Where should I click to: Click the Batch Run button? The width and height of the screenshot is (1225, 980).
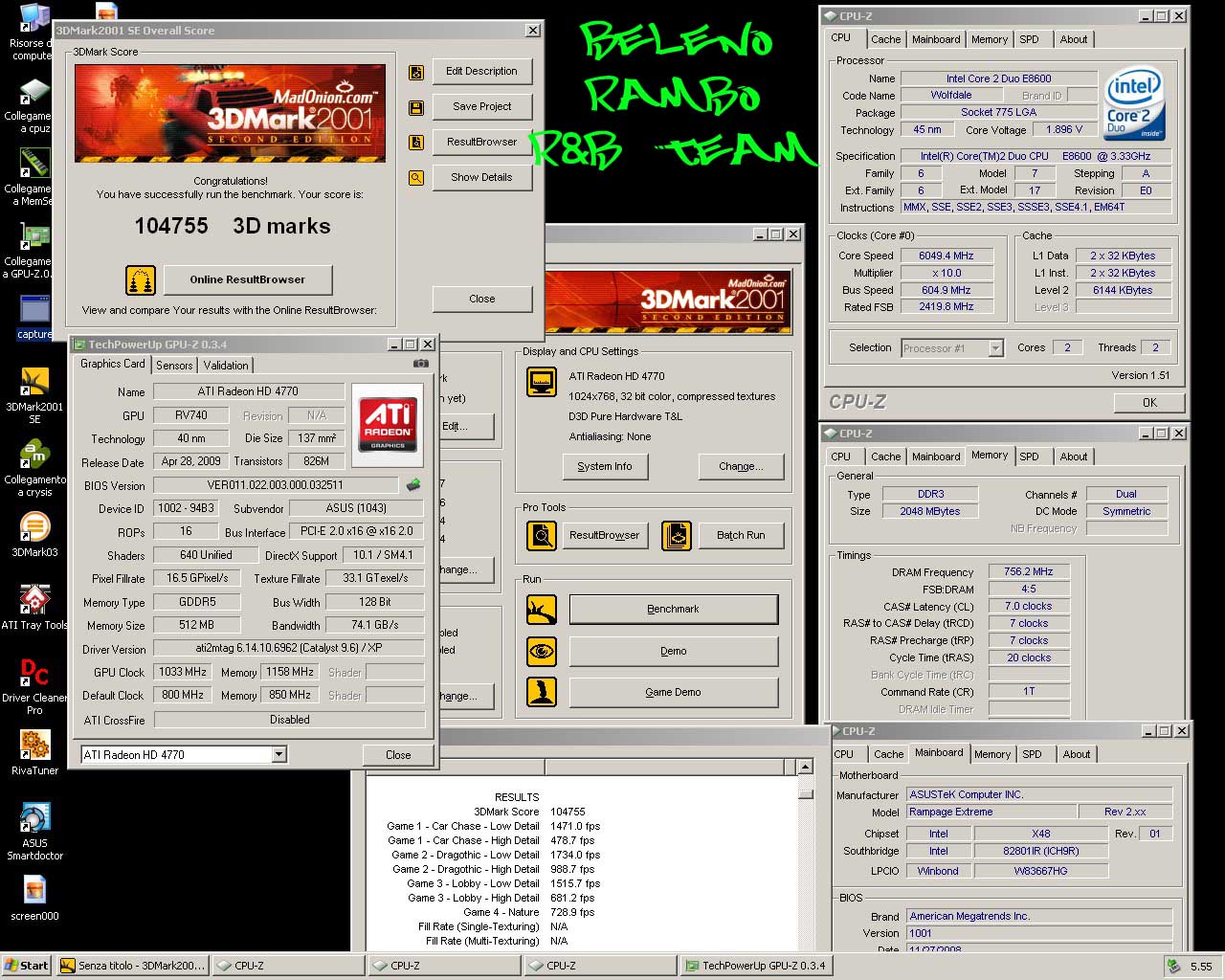pyautogui.click(x=741, y=535)
